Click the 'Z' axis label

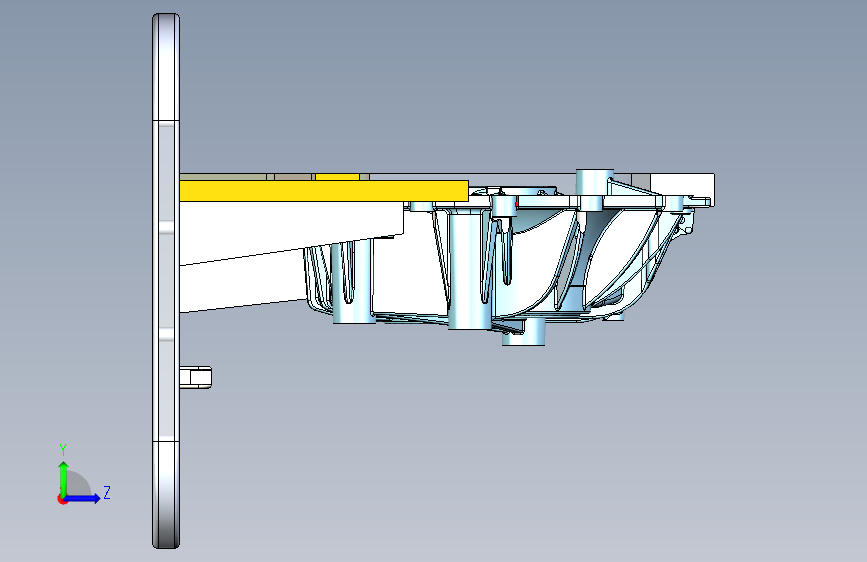(107, 492)
